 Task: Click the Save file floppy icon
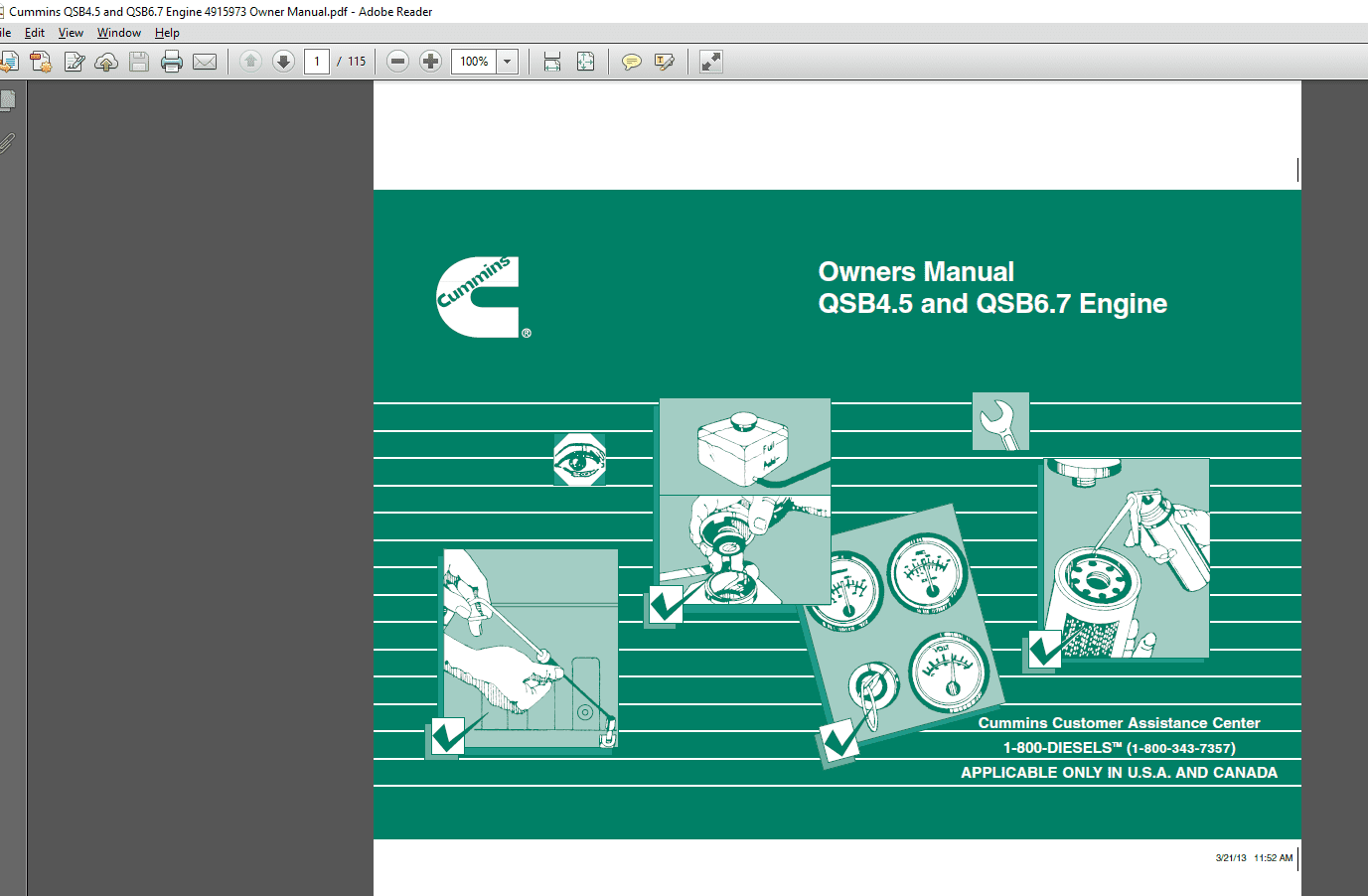click(139, 62)
